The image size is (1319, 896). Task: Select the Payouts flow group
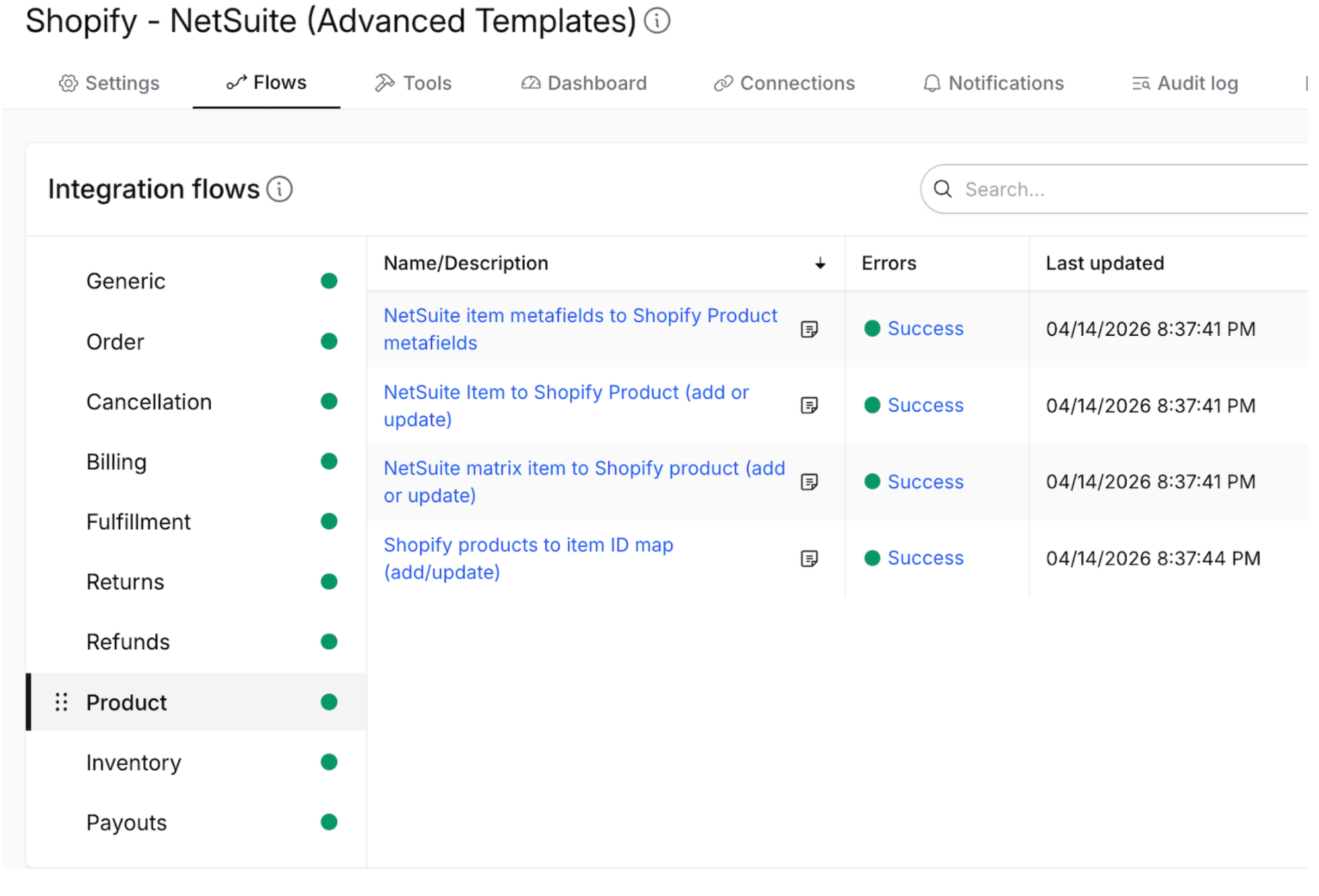pyautogui.click(x=196, y=822)
